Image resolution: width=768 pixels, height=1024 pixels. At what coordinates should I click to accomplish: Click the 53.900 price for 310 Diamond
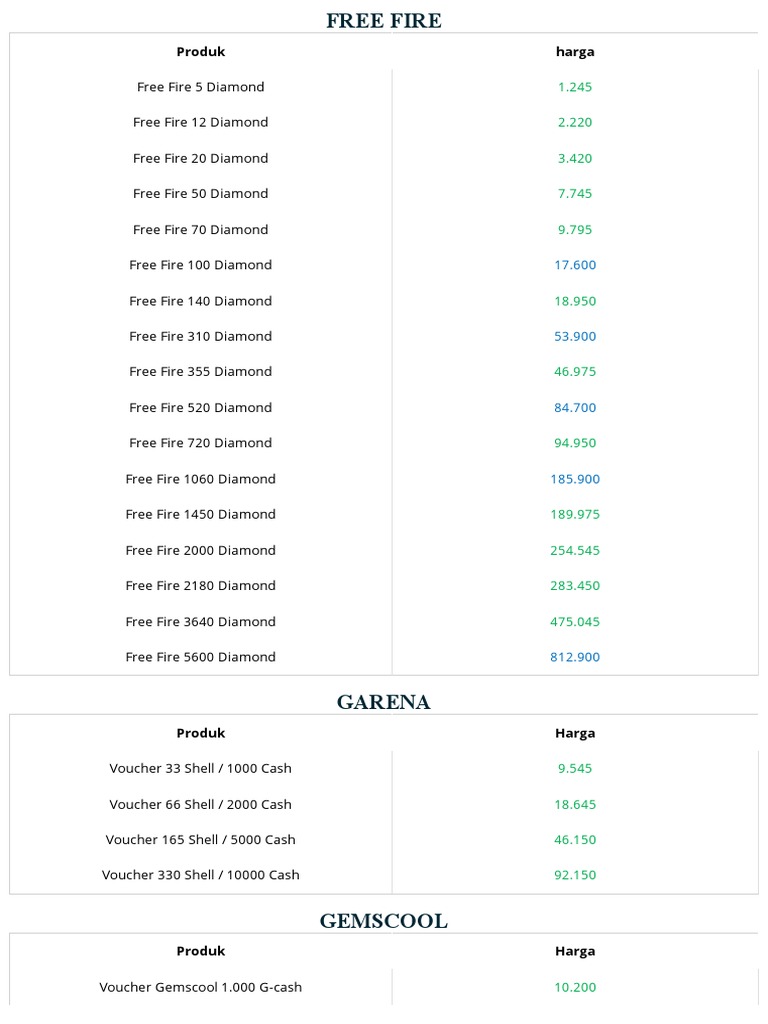coord(575,336)
